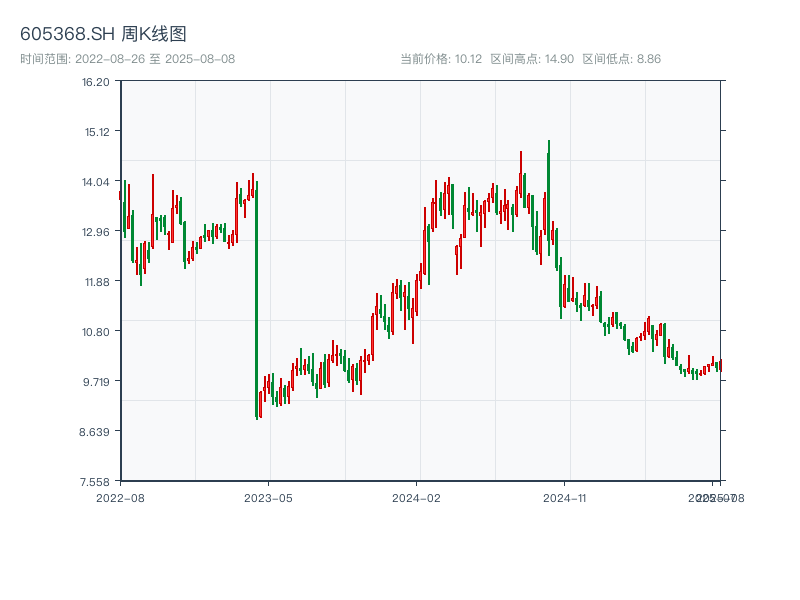Click the y-axis value 15.12

(x=97, y=132)
